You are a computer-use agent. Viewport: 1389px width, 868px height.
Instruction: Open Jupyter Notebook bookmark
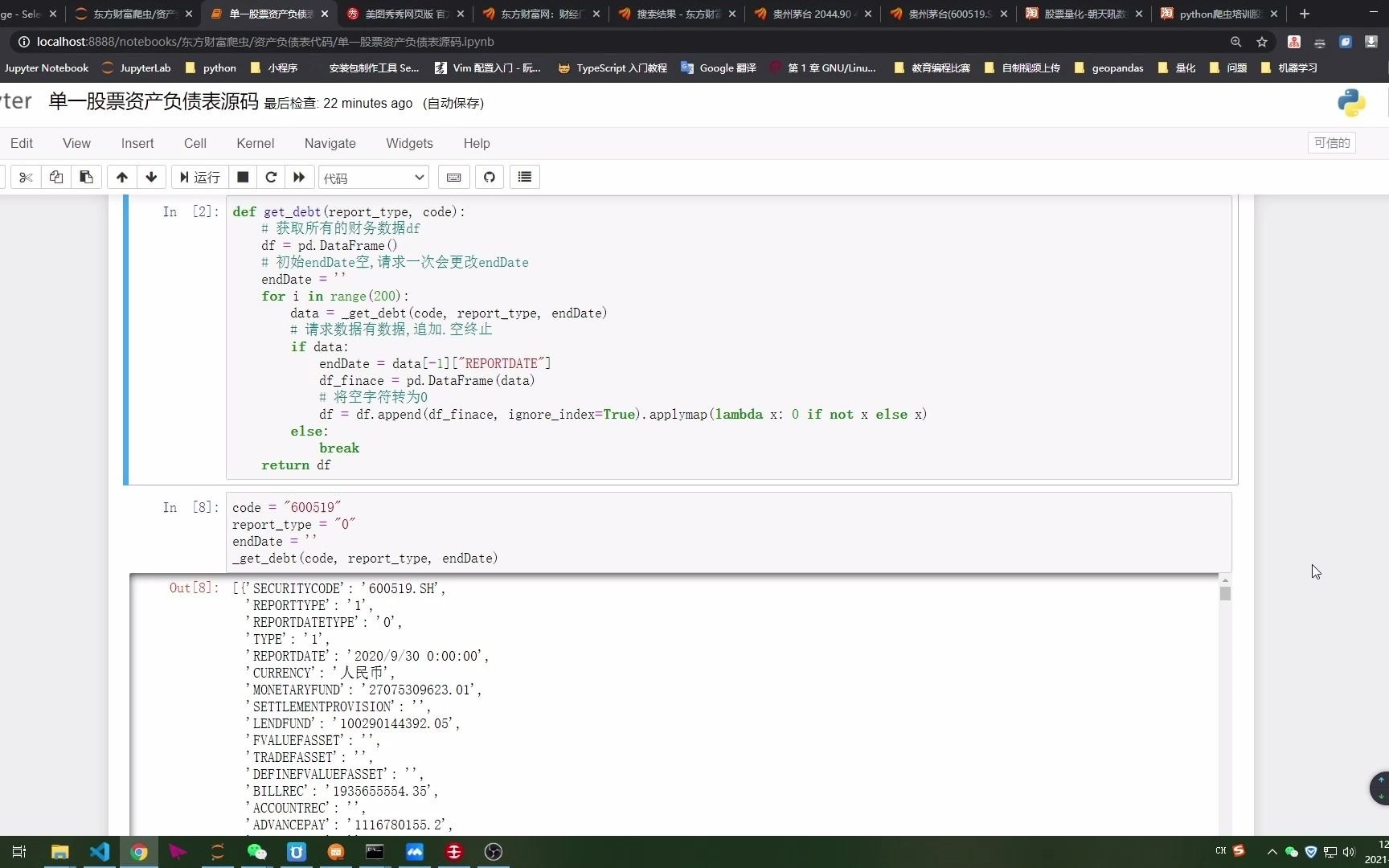(x=46, y=68)
